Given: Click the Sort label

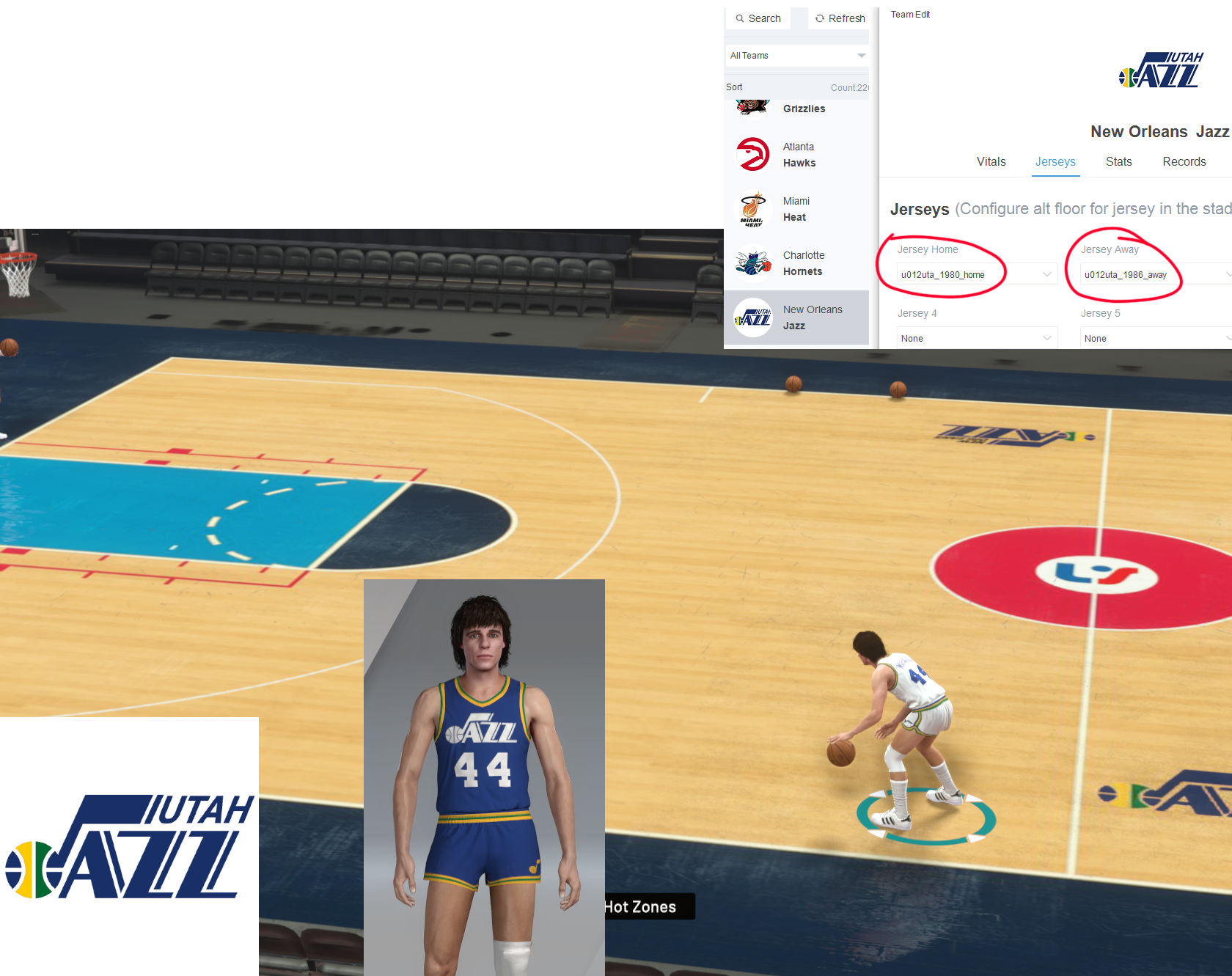Looking at the screenshot, I should point(734,87).
